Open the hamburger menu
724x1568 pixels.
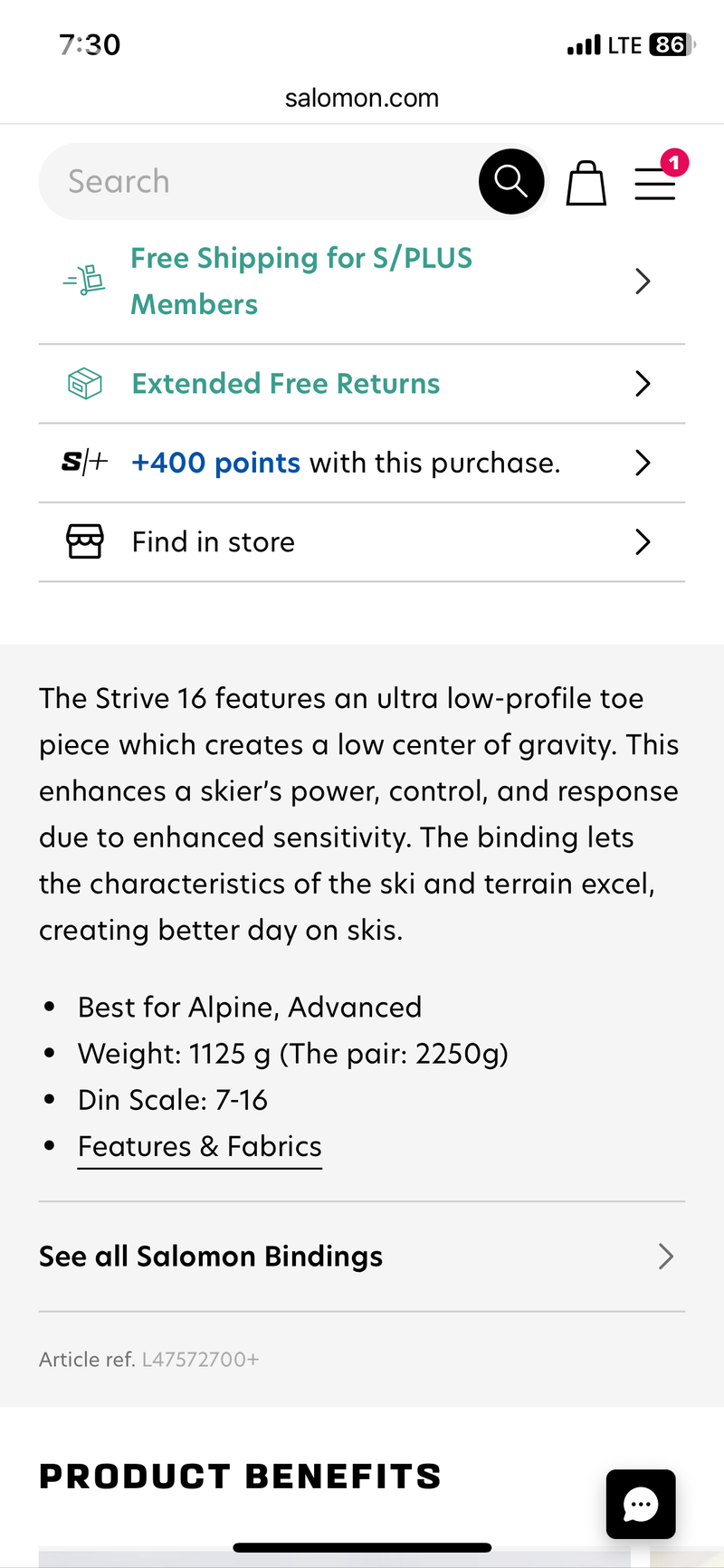point(655,183)
